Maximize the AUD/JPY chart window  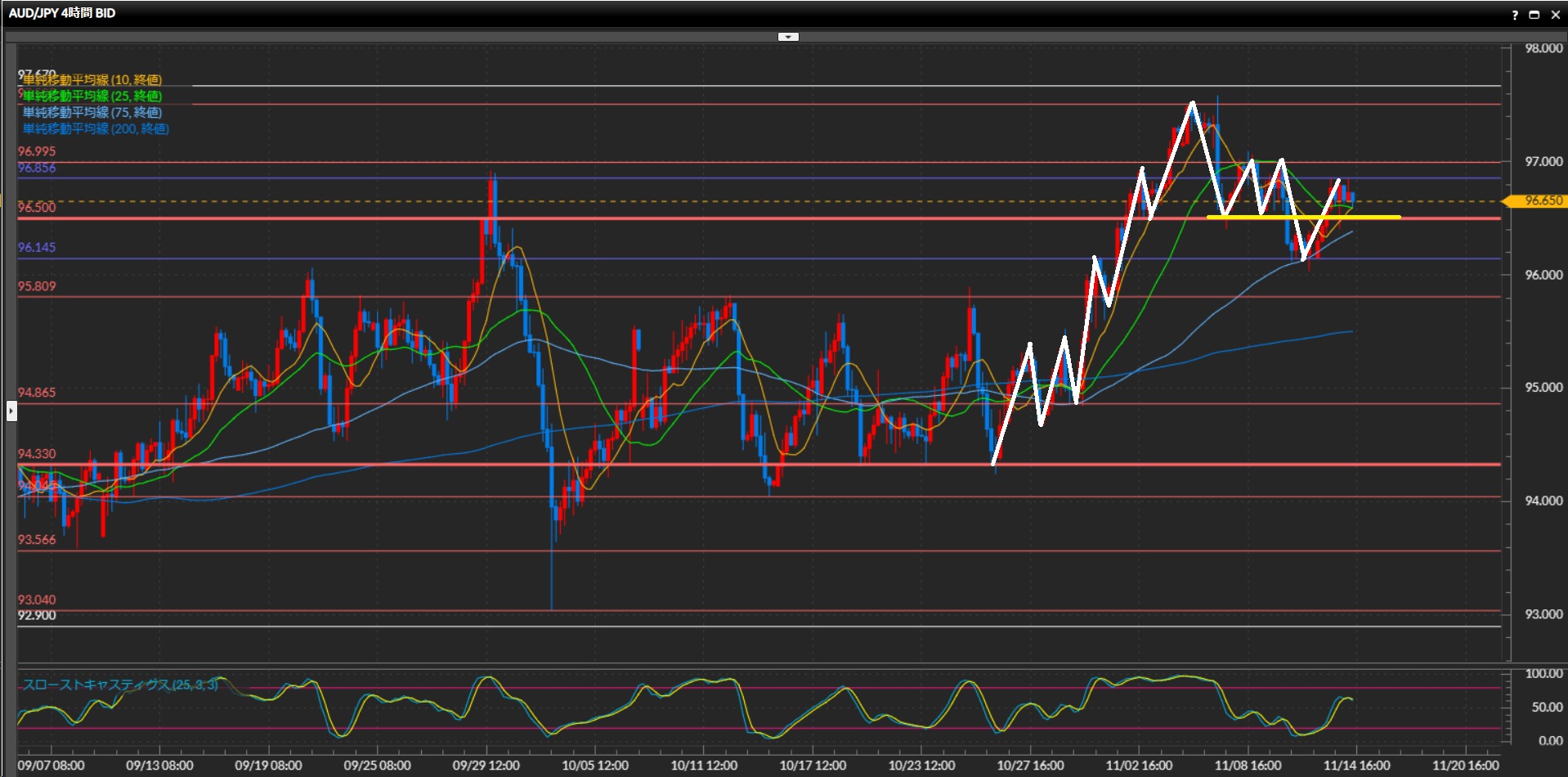tap(1534, 15)
